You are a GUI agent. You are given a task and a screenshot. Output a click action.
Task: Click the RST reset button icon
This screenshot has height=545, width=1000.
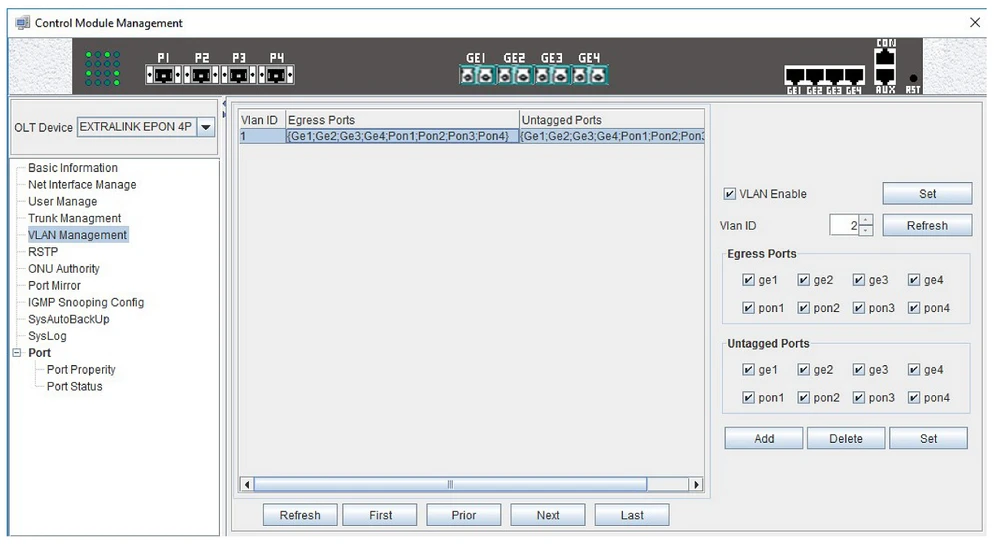(913, 78)
